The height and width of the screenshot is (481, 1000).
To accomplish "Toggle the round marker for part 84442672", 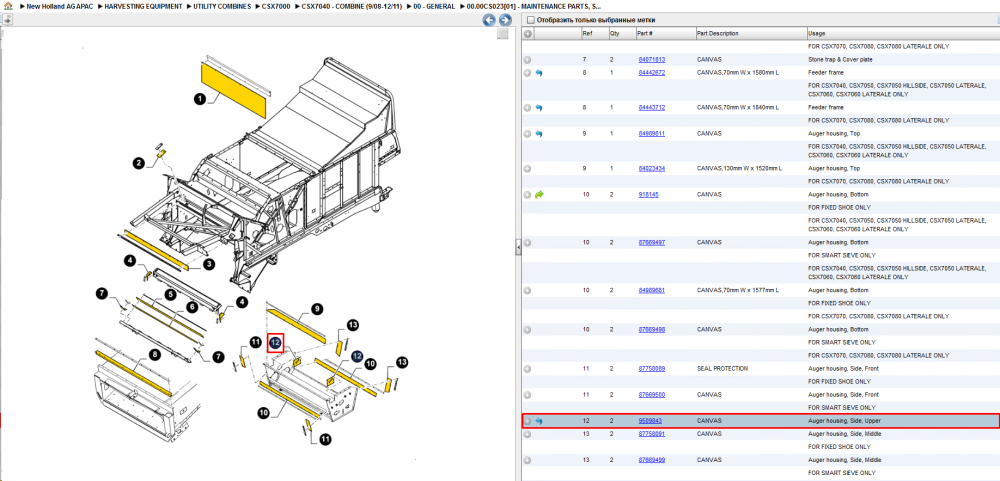I will [x=527, y=73].
